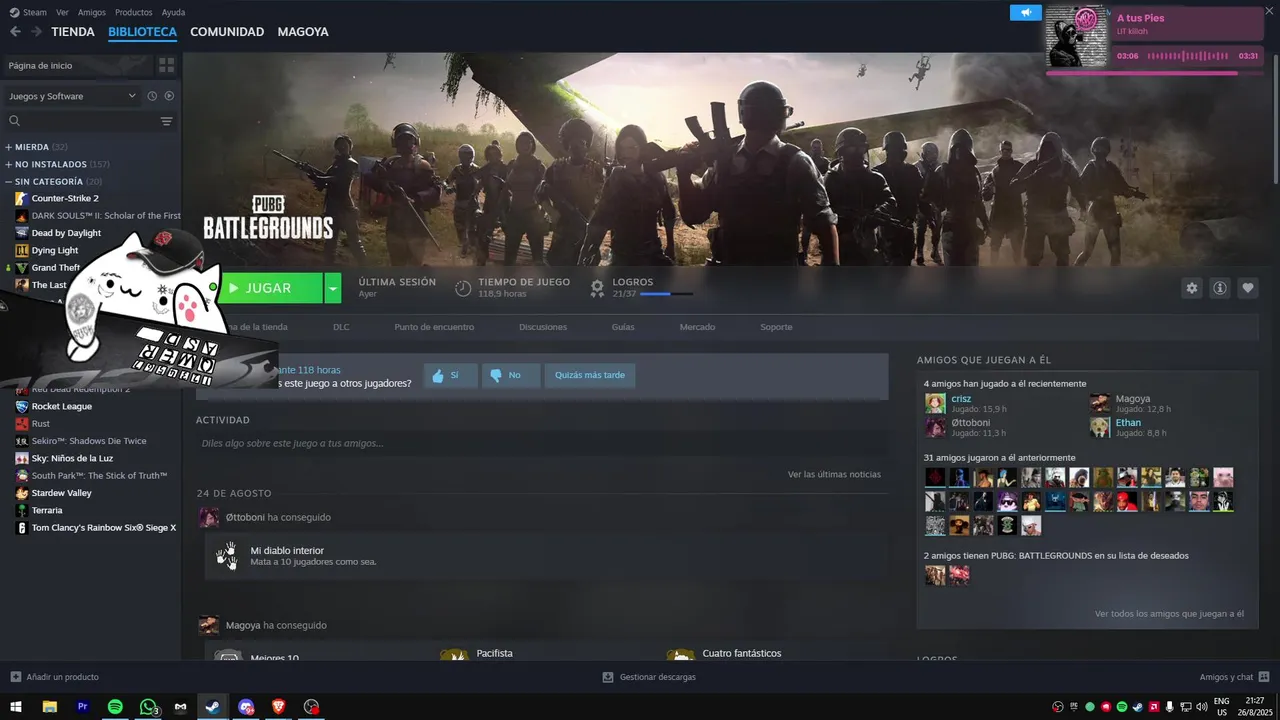Open the announcements megaphone button
The height and width of the screenshot is (720, 1280).
[1025, 12]
